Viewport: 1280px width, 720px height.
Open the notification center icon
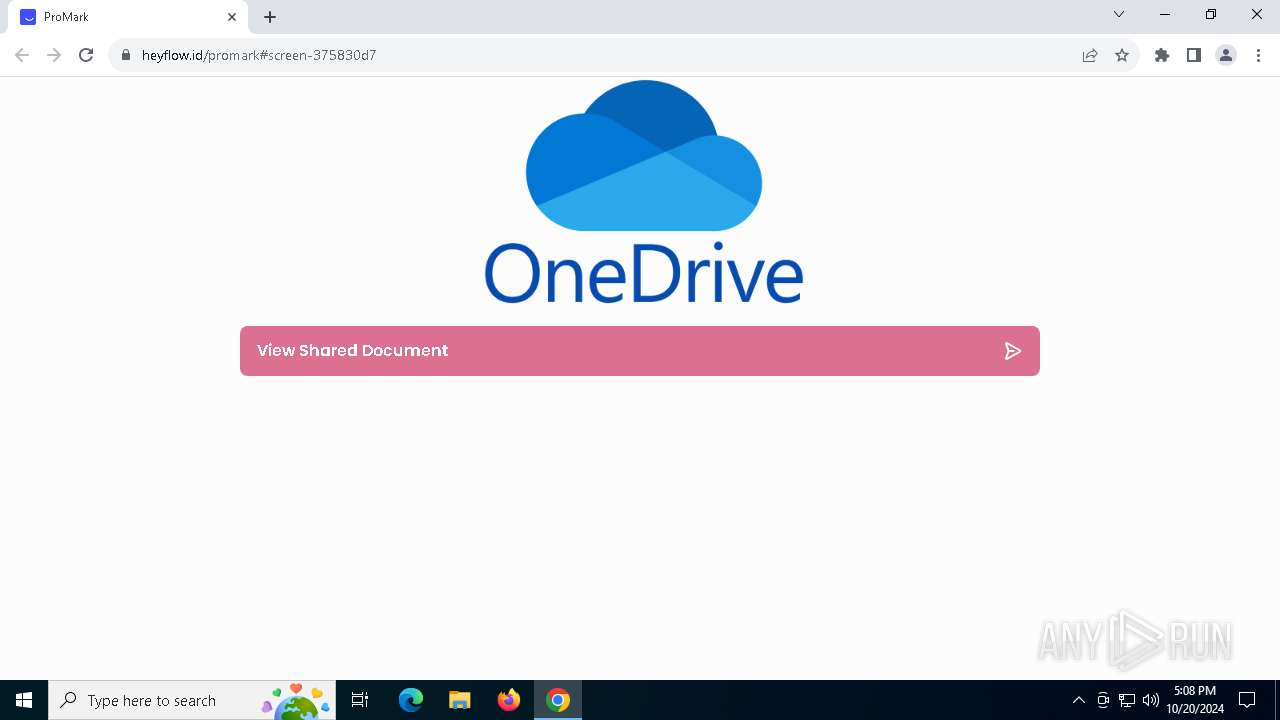pos(1247,700)
